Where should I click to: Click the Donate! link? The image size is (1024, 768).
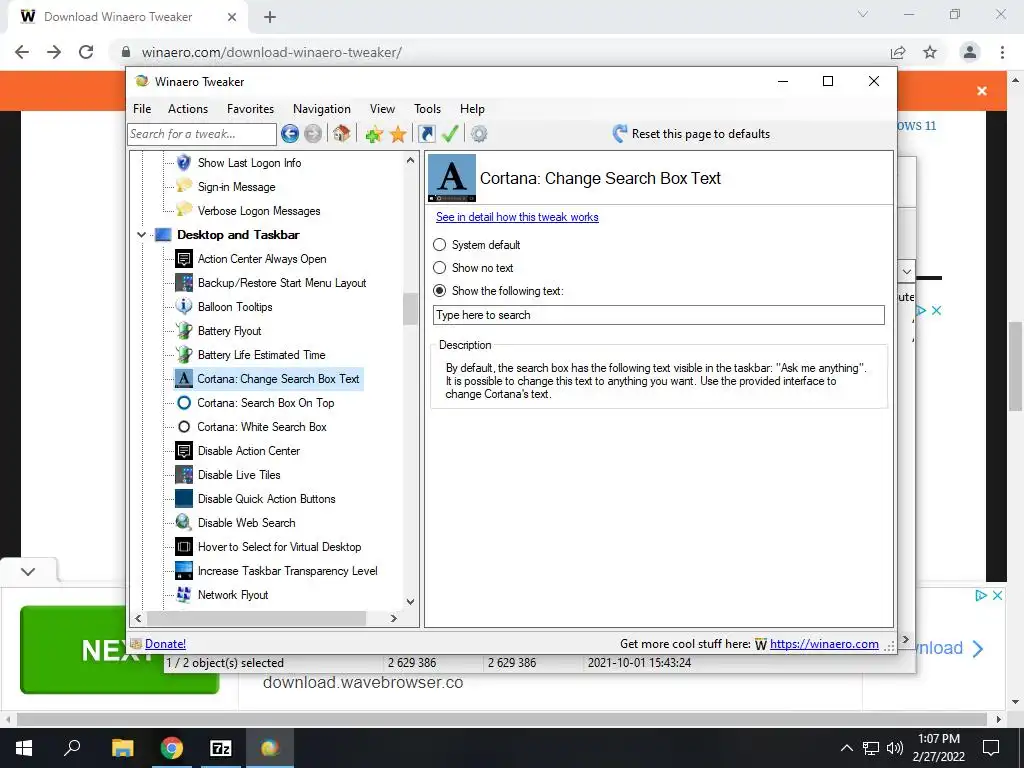click(x=165, y=644)
